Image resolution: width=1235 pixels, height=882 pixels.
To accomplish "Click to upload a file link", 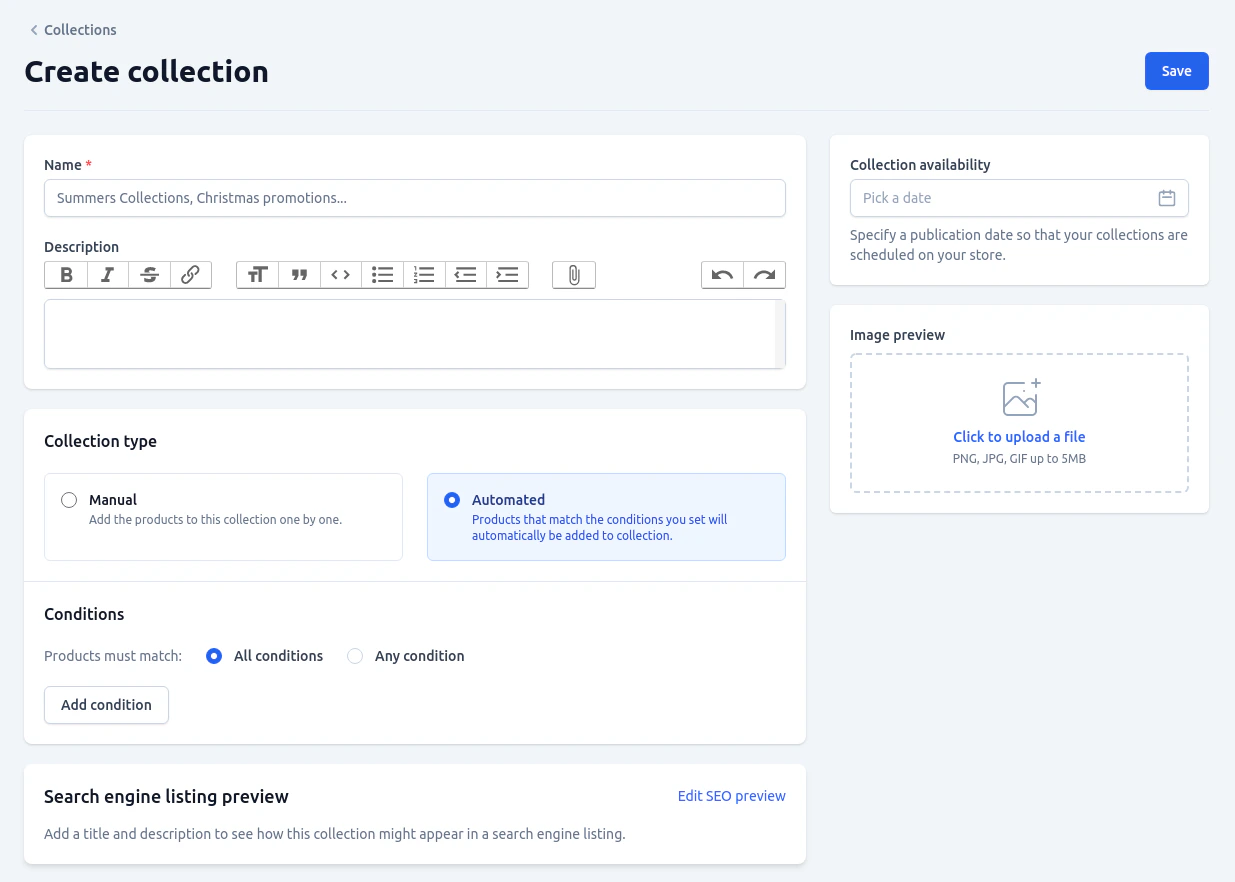I will 1019,437.
